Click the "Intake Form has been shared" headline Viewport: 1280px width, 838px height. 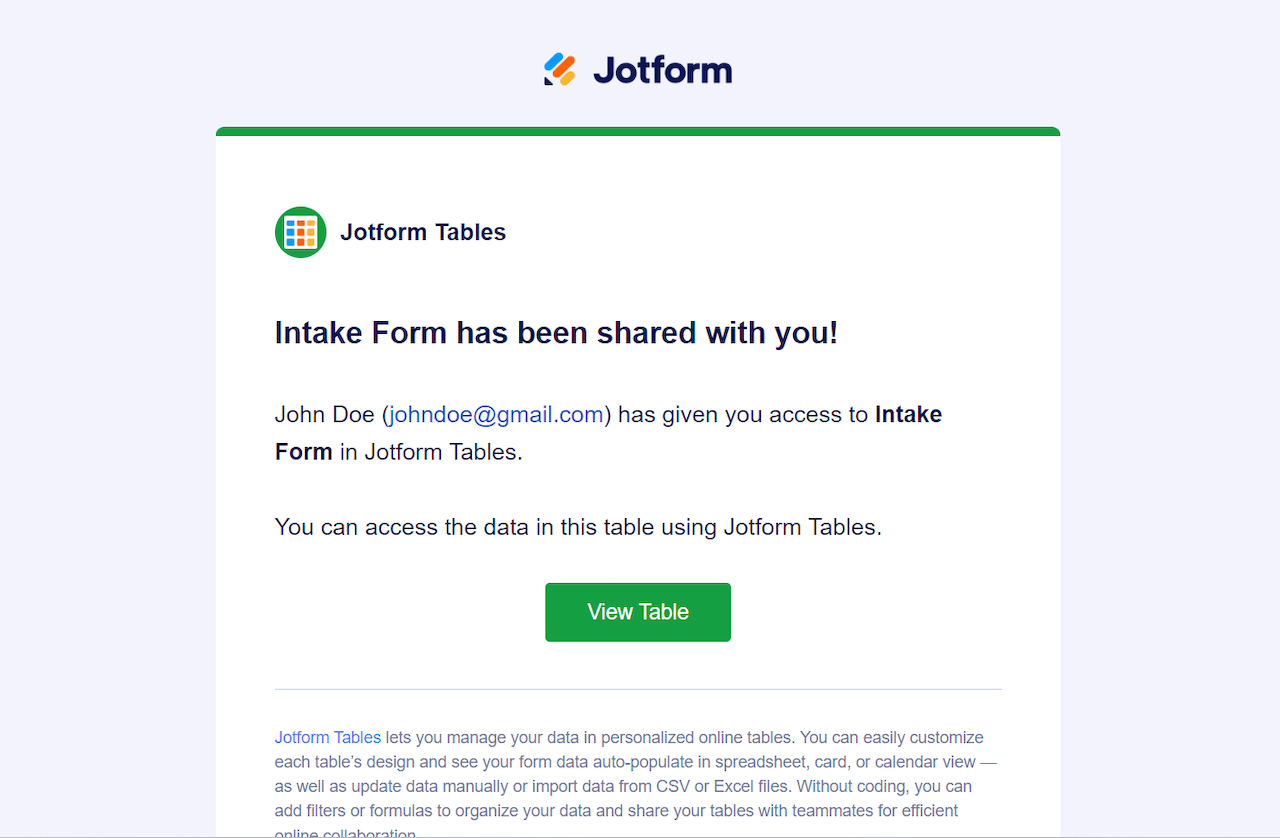[556, 333]
